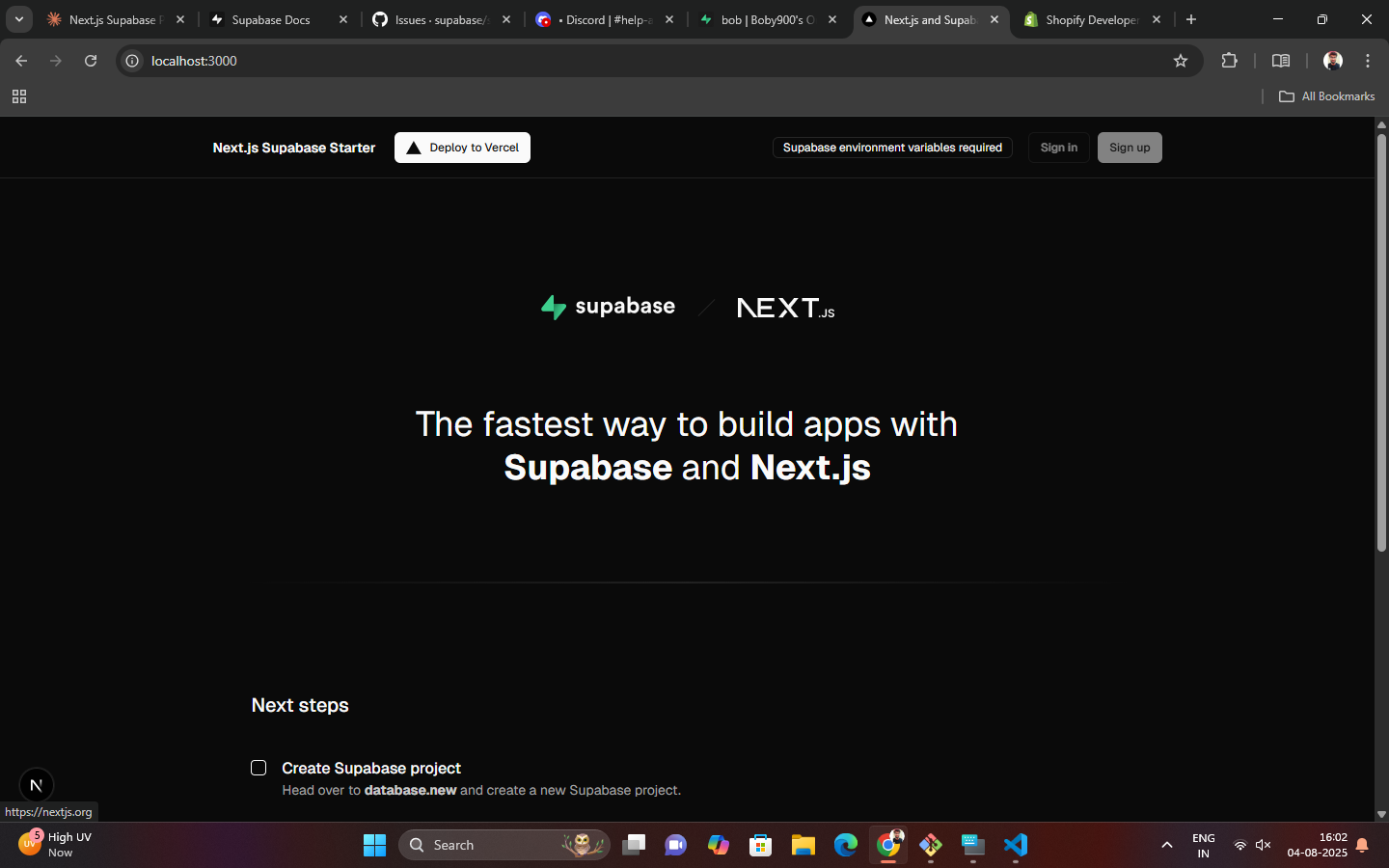The height and width of the screenshot is (868, 1389).
Task: Open the Next.js dev tools indicator
Action: [36, 785]
